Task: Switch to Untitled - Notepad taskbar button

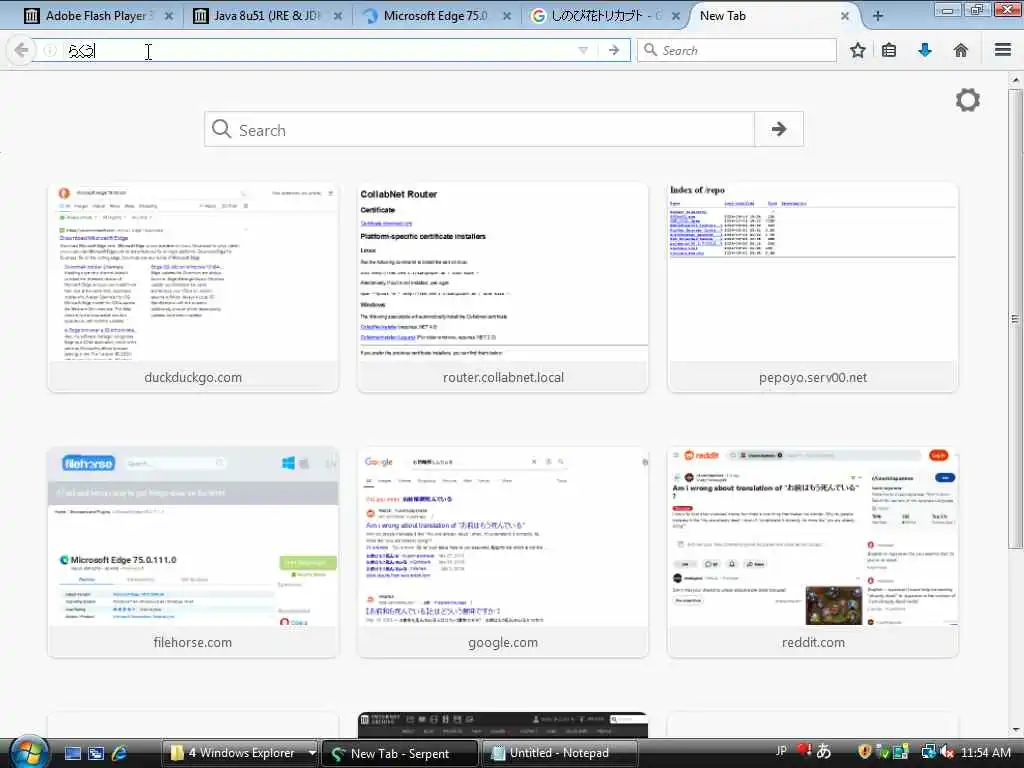Action: pyautogui.click(x=559, y=753)
